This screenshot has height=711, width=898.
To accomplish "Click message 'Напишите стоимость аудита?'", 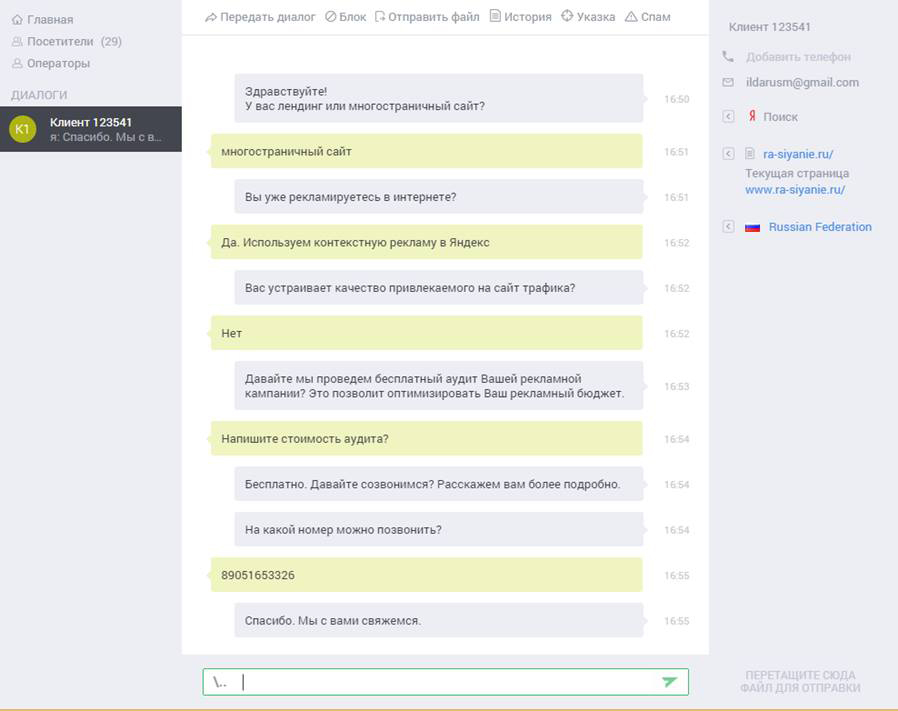I will [x=427, y=438].
